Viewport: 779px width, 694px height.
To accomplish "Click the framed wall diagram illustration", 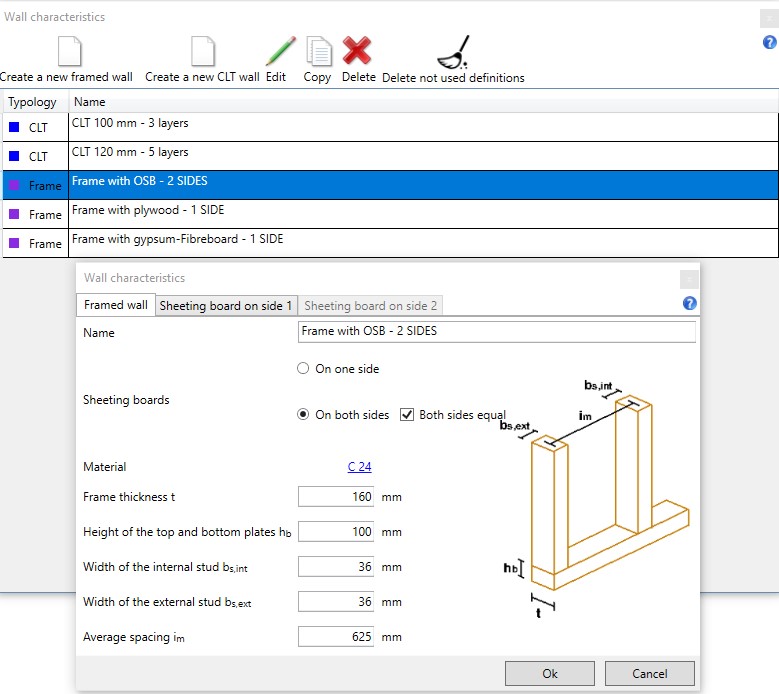I will [x=595, y=499].
